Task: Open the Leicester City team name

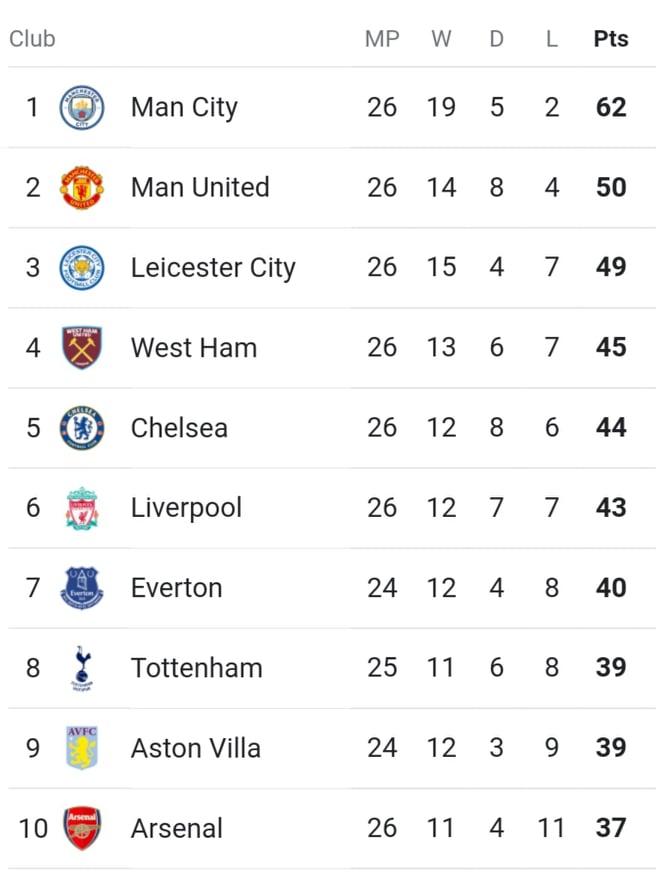Action: point(213,268)
